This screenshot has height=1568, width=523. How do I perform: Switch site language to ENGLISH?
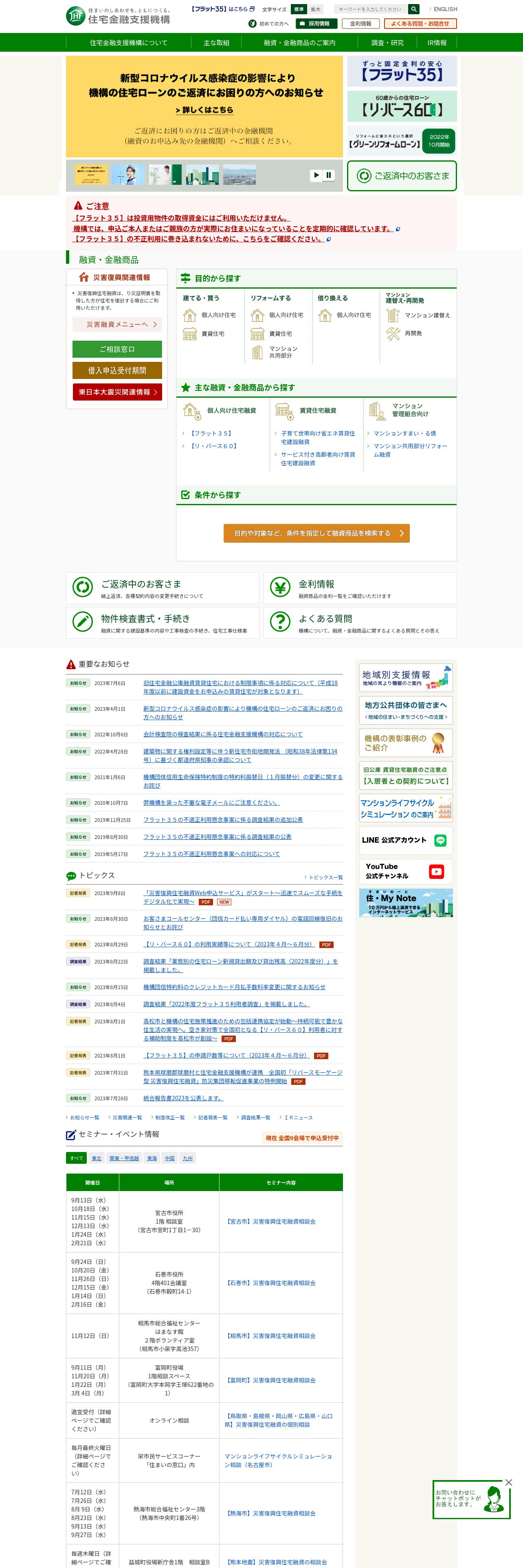point(443,9)
